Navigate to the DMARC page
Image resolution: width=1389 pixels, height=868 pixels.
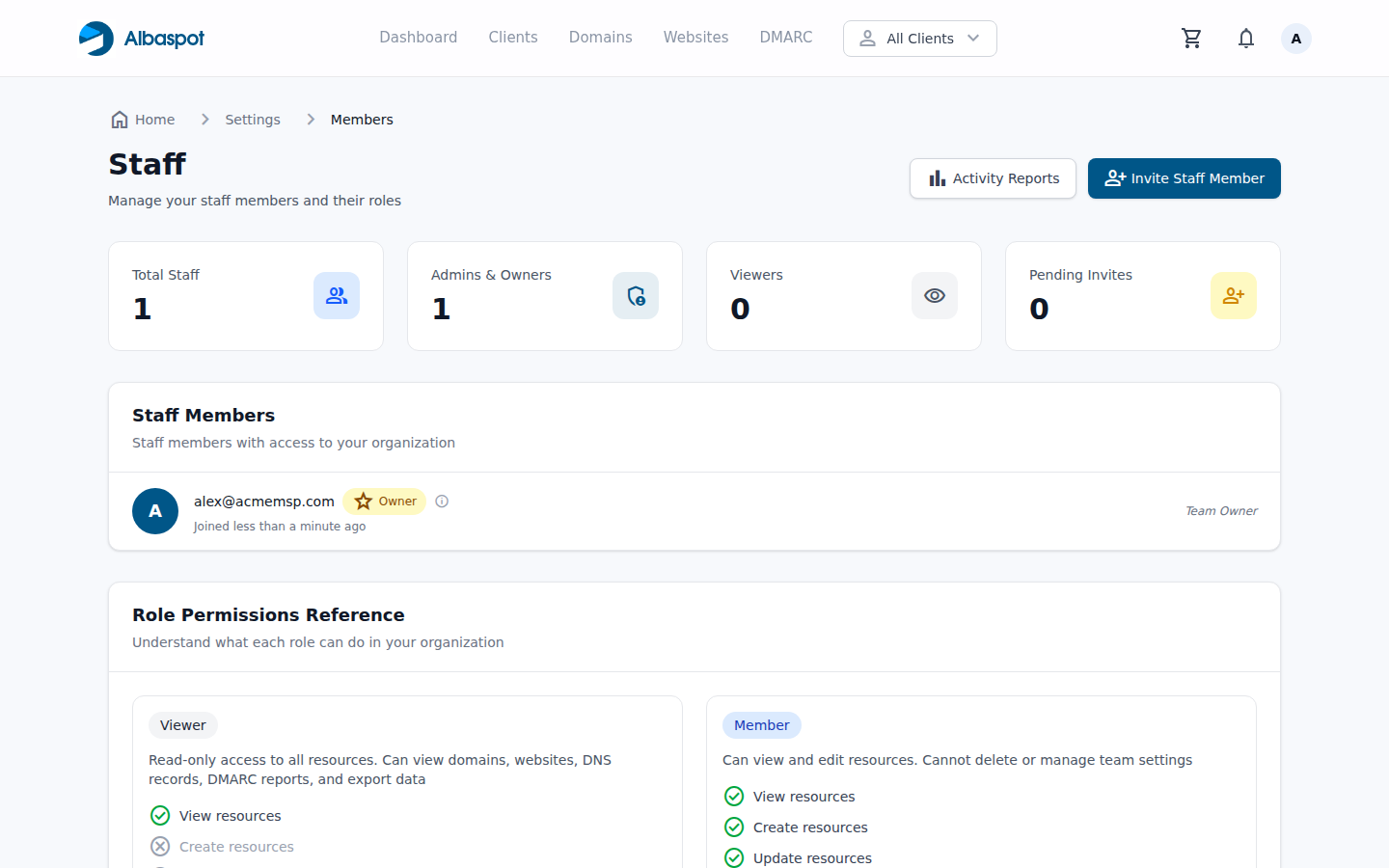click(x=785, y=37)
